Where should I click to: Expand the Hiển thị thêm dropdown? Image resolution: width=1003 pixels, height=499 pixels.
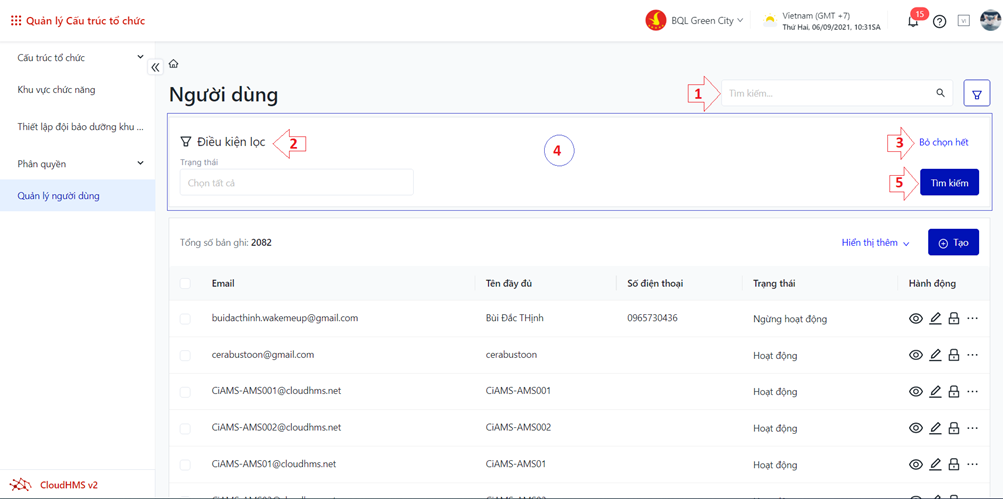point(875,243)
